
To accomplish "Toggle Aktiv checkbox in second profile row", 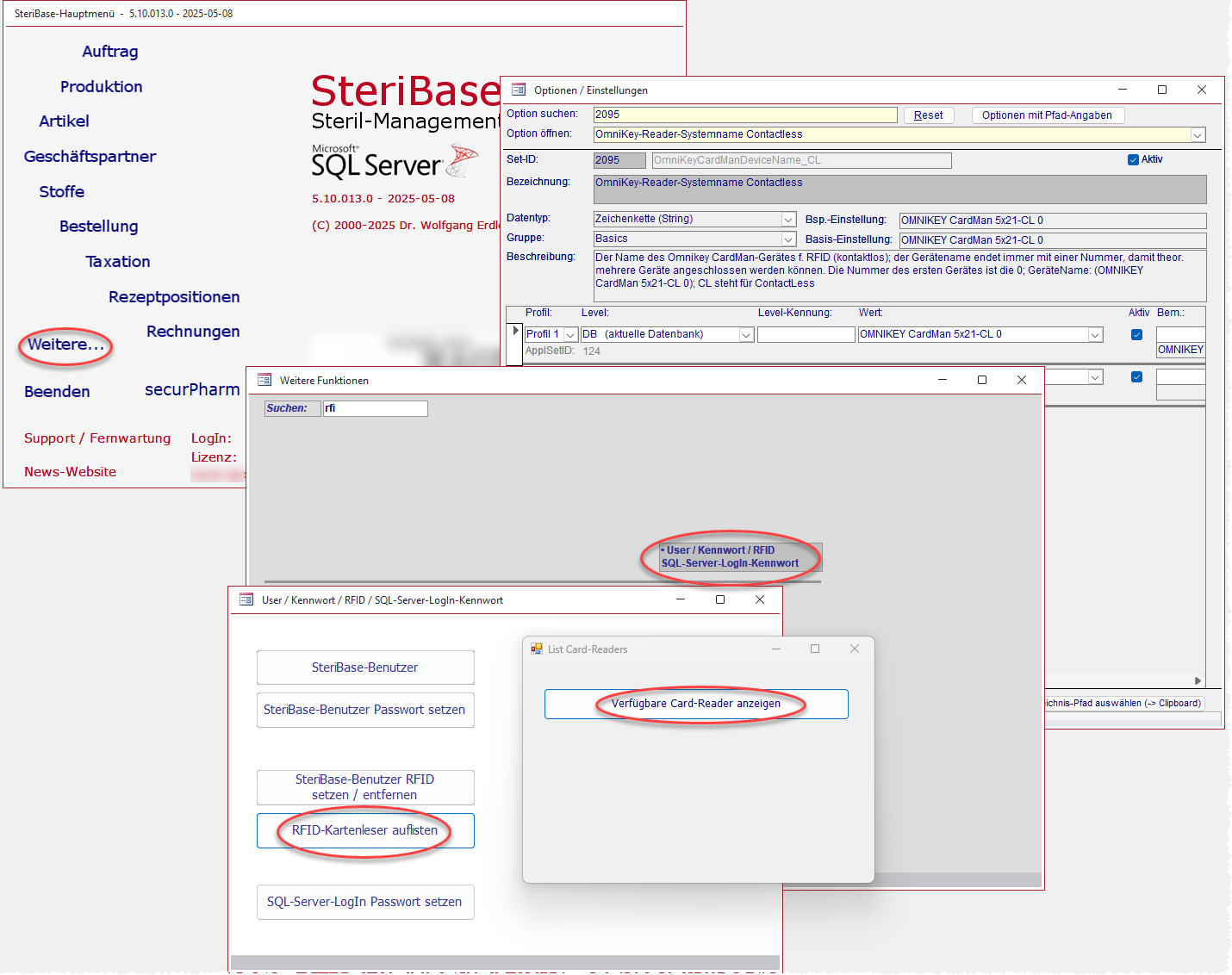I will (1136, 377).
